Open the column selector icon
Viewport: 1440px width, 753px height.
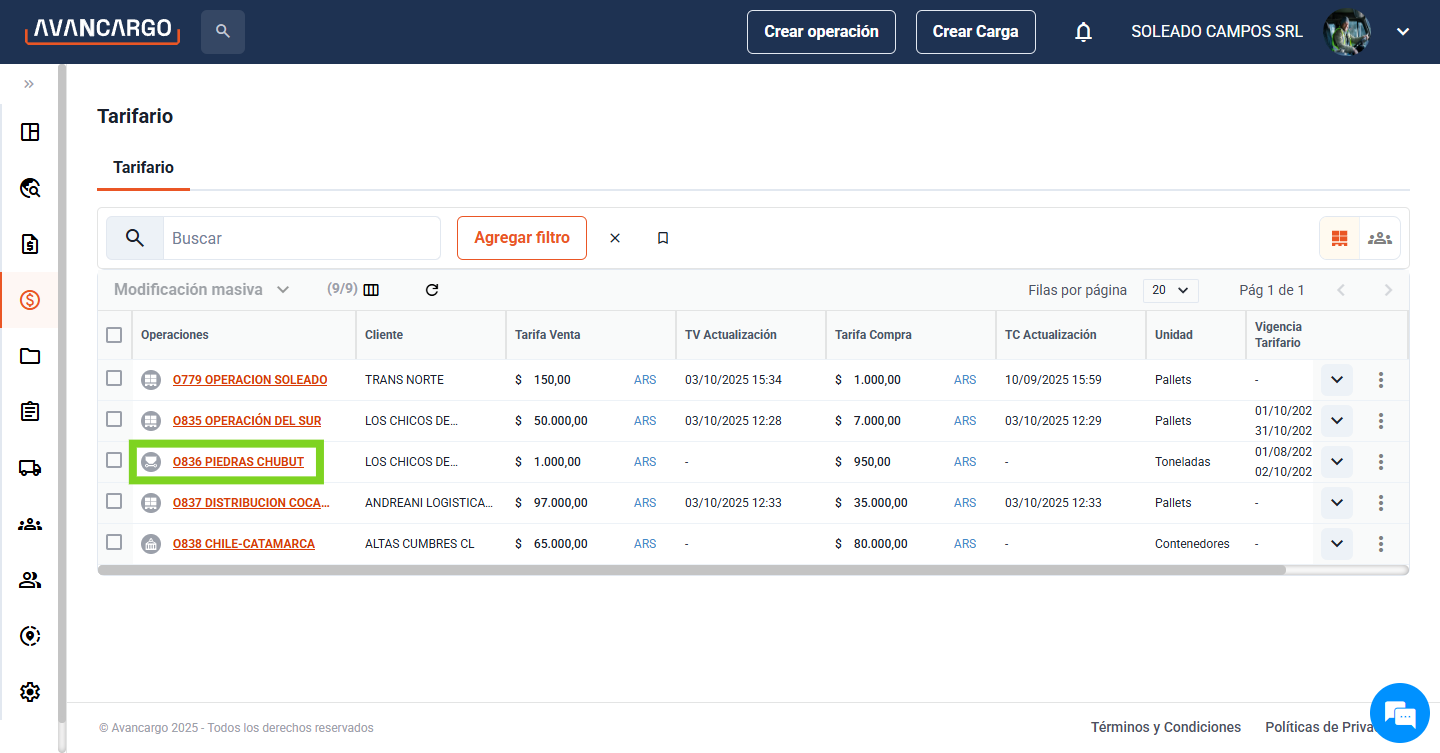coord(371,290)
